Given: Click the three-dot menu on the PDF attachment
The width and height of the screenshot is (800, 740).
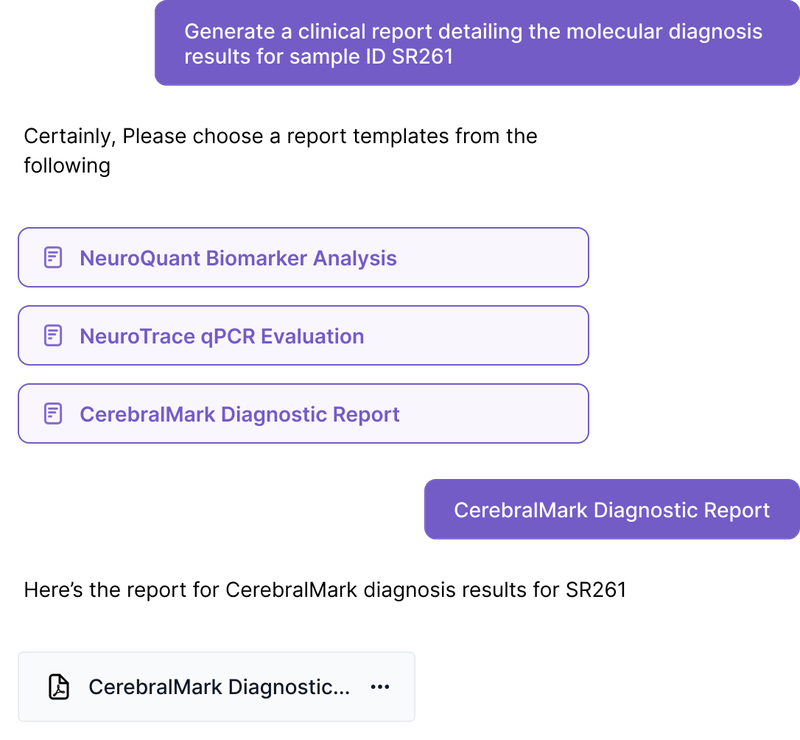Looking at the screenshot, I should 379,686.
